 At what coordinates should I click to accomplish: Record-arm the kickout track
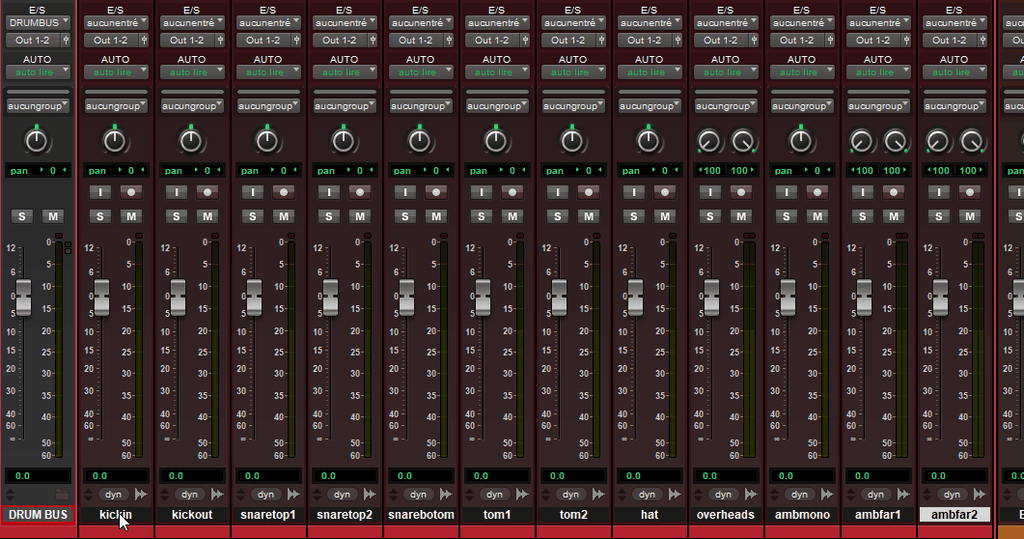point(207,192)
